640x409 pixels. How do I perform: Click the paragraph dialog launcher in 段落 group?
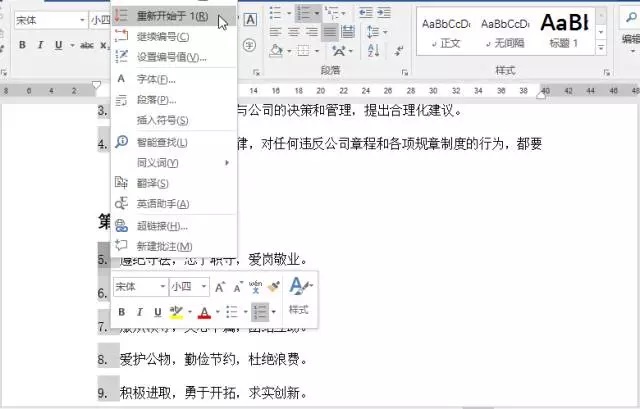[404, 72]
